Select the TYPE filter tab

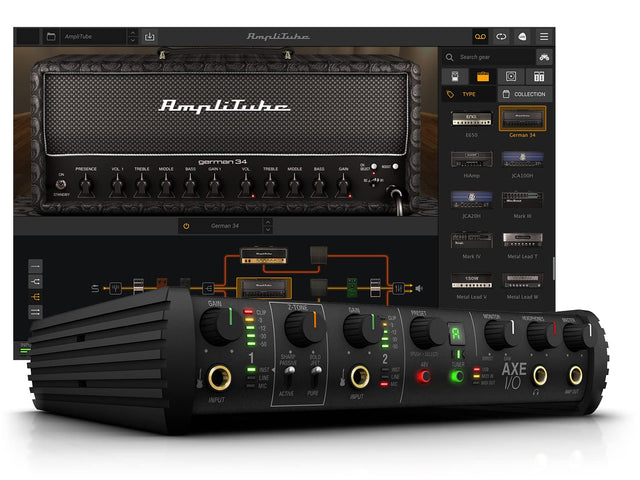[469, 94]
